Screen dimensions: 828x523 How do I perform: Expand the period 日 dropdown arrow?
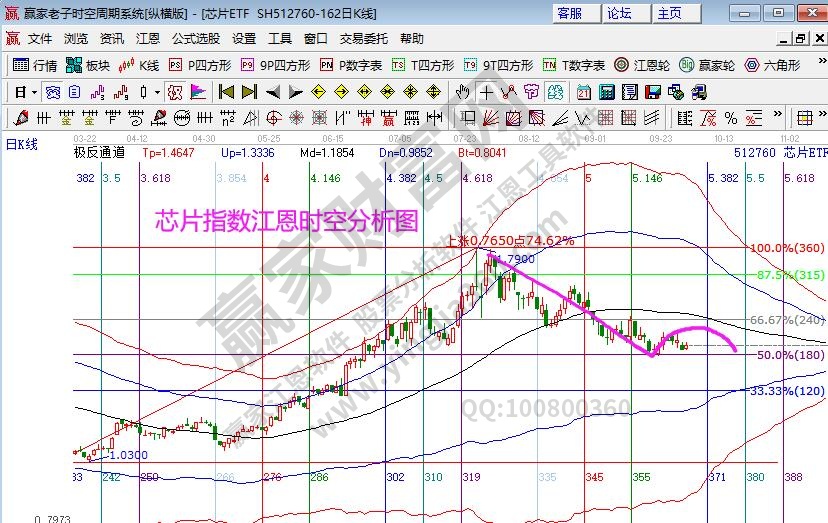click(33, 92)
